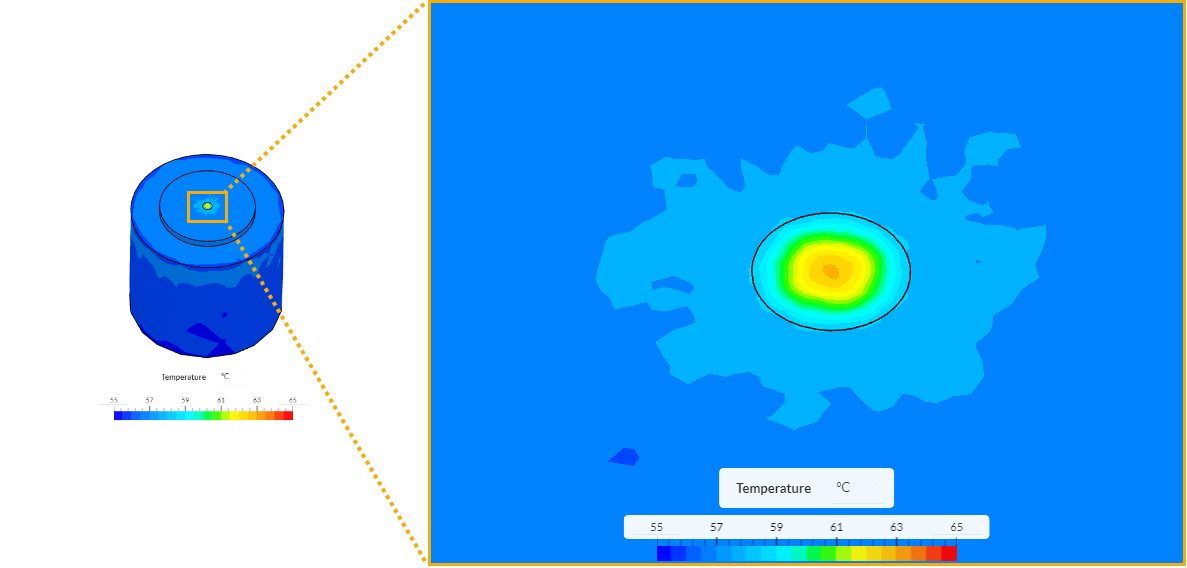Click the orange hot spot center in zoomed view
Screen dimensions: 1187x568
pos(831,270)
